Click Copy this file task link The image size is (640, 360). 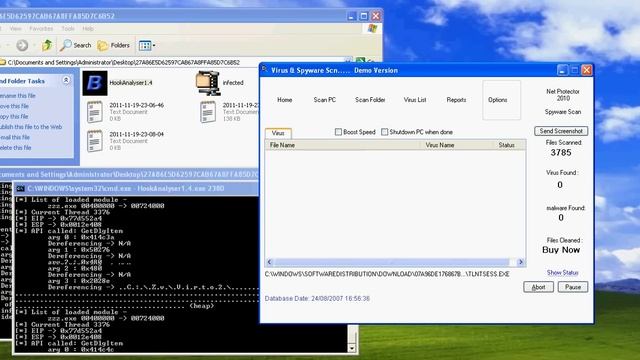(x=14, y=116)
